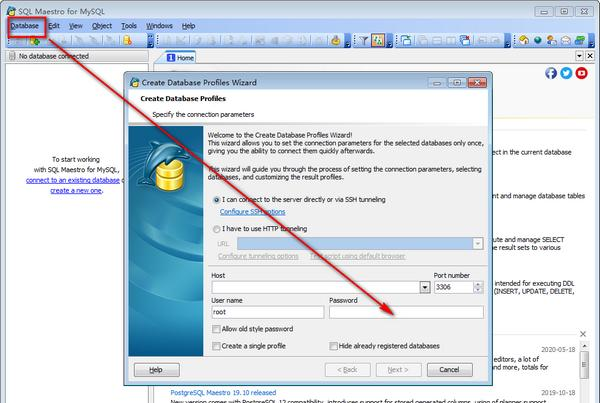The width and height of the screenshot is (600, 403).
Task: Click the wizard's Help button
Action: [x=157, y=370]
